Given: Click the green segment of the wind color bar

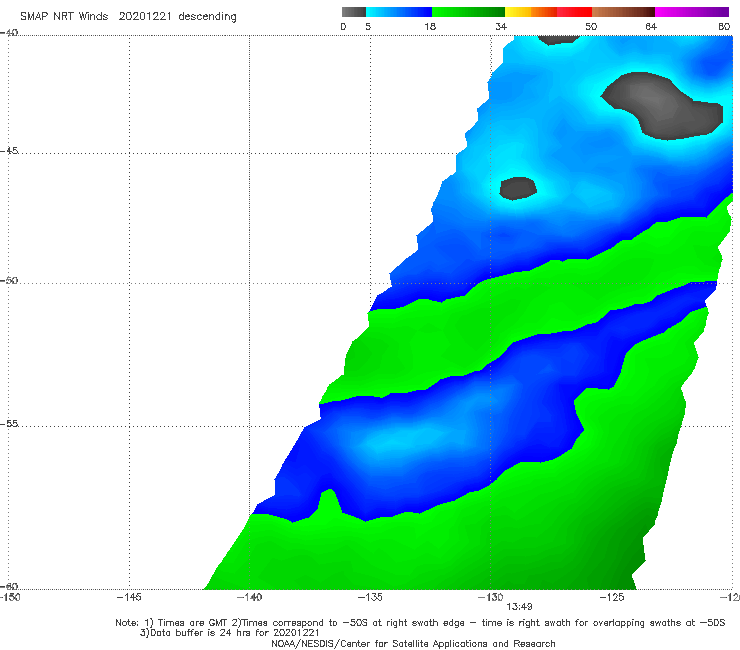Looking at the screenshot, I should pos(468,12).
